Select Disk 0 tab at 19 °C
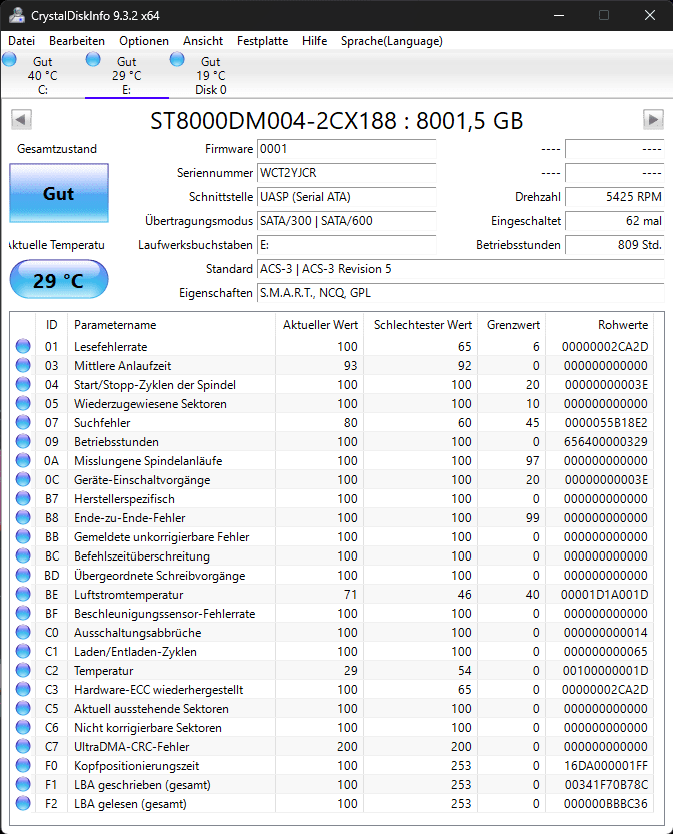The width and height of the screenshot is (673, 834). point(211,75)
